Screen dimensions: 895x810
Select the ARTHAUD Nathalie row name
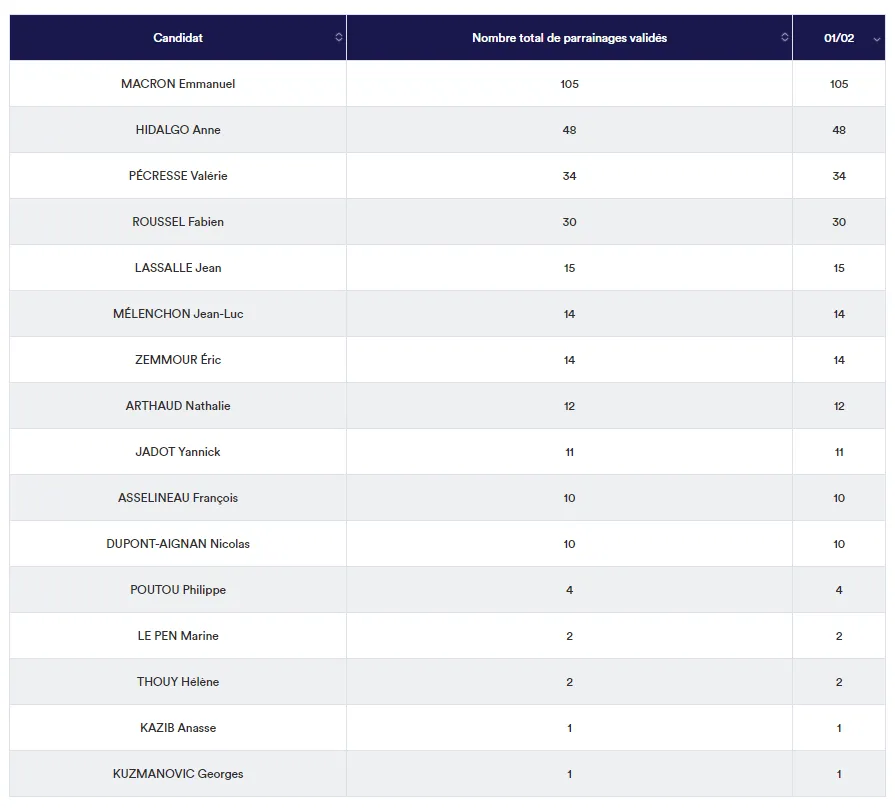click(178, 406)
